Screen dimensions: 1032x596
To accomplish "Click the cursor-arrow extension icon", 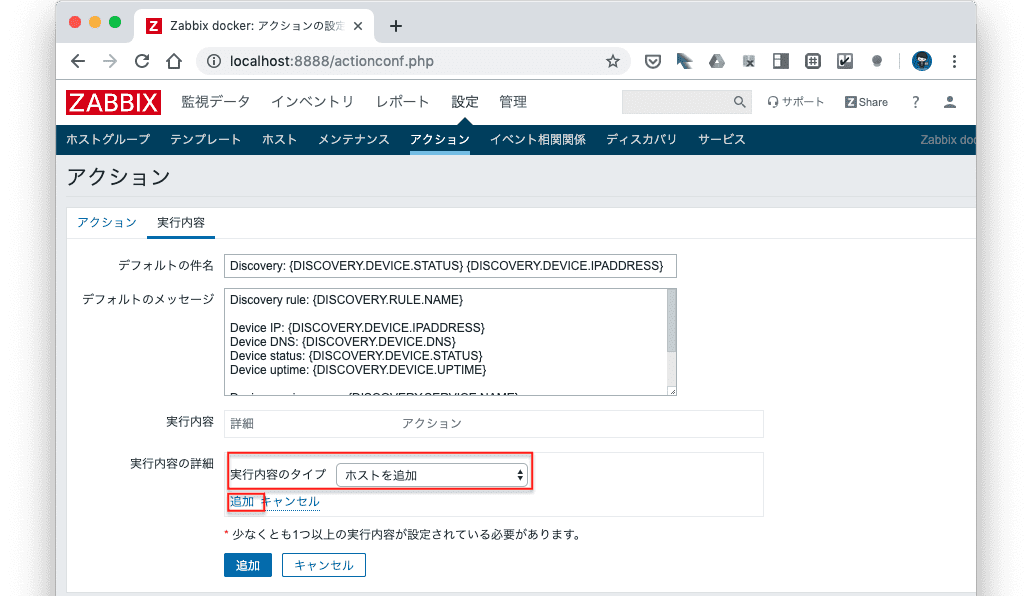I will [684, 61].
